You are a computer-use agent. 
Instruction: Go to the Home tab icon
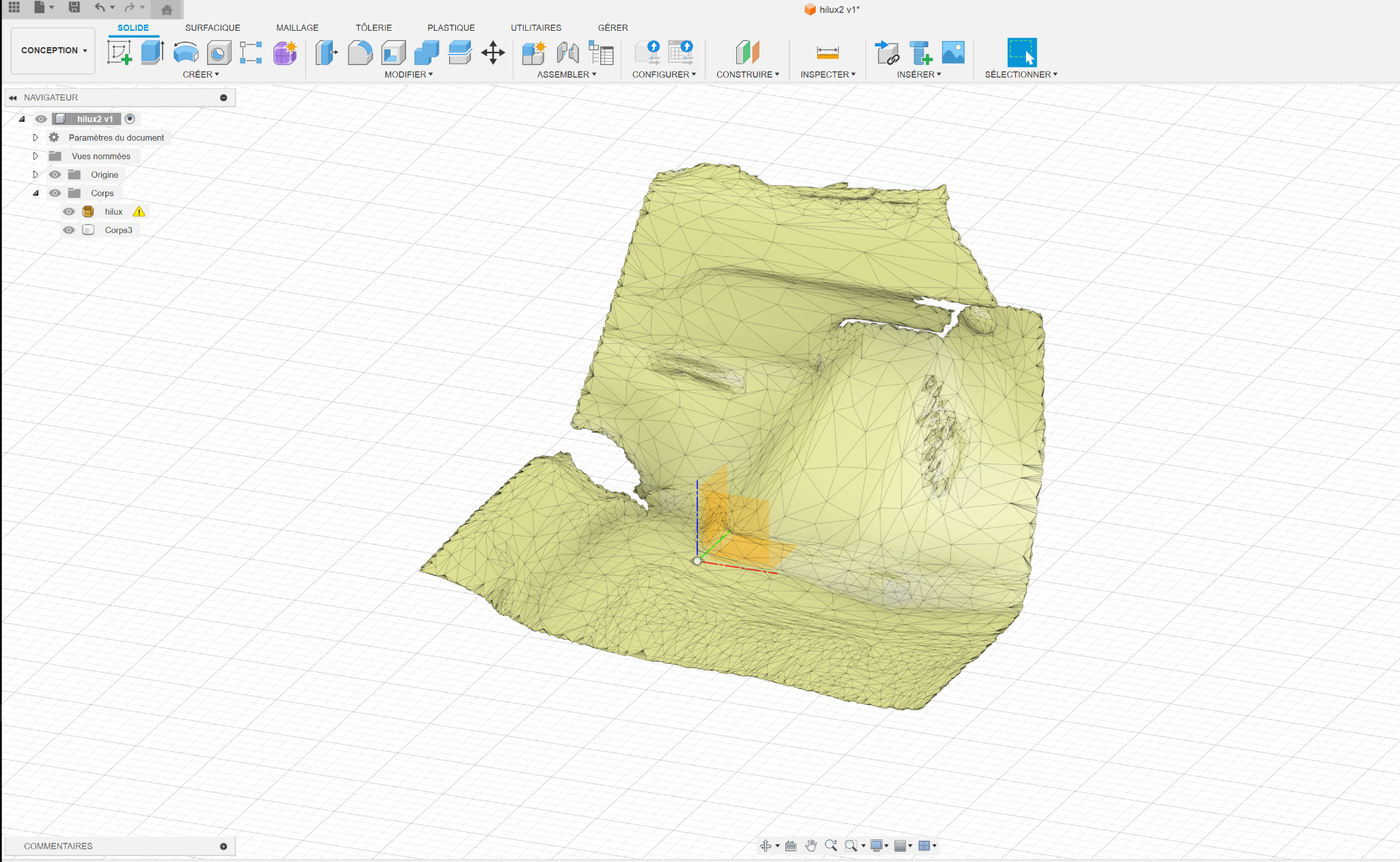pyautogui.click(x=167, y=9)
